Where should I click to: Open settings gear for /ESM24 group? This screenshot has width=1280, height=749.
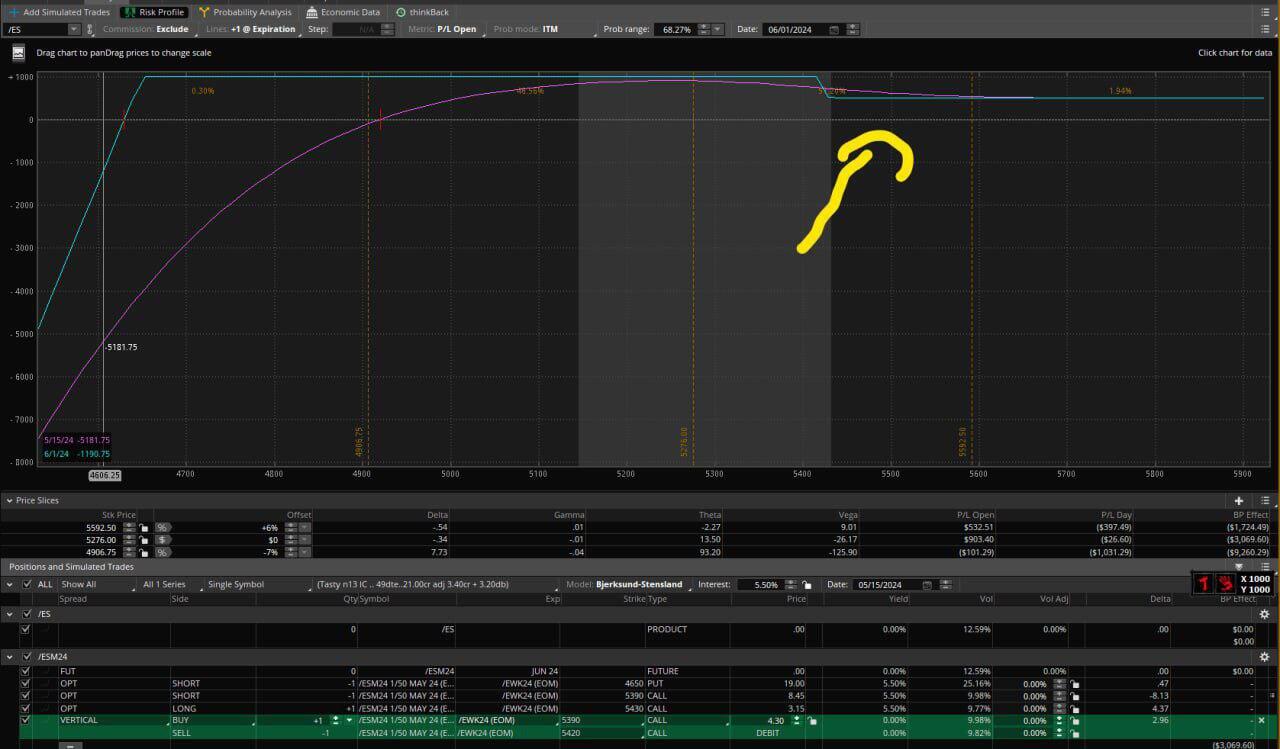pyautogui.click(x=1264, y=657)
